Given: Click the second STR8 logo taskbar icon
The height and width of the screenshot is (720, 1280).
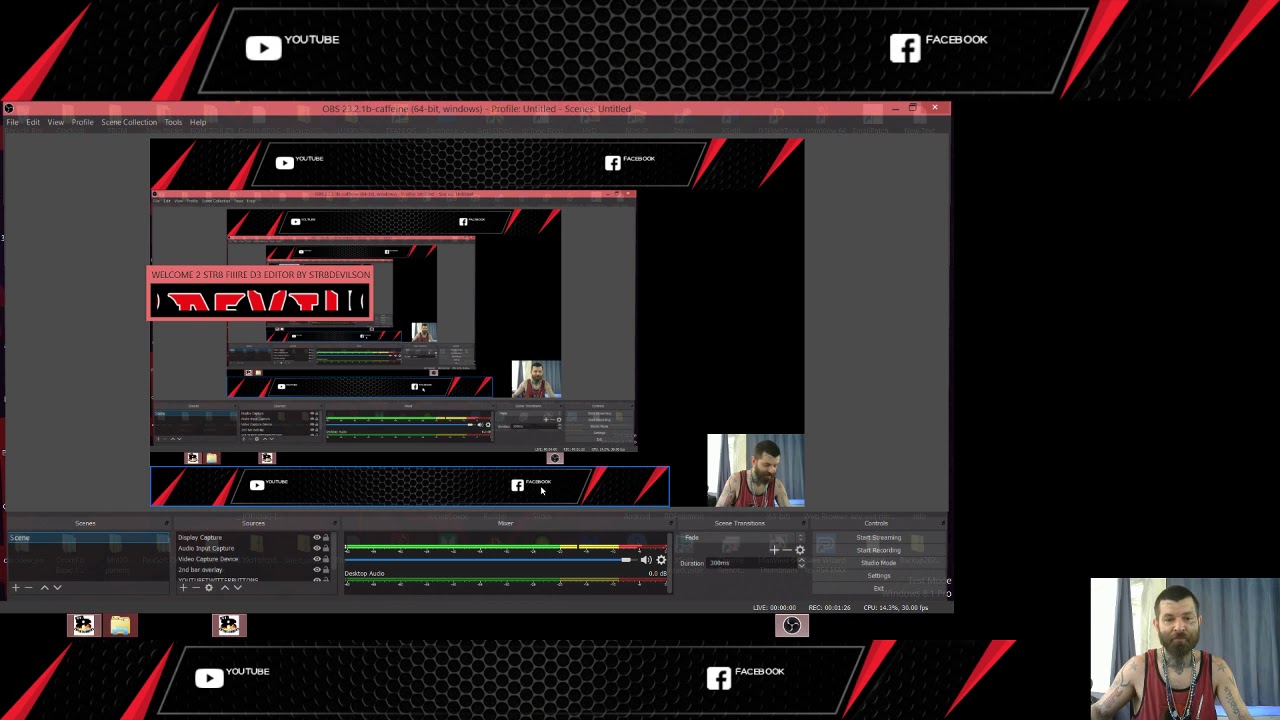Looking at the screenshot, I should click(x=229, y=626).
